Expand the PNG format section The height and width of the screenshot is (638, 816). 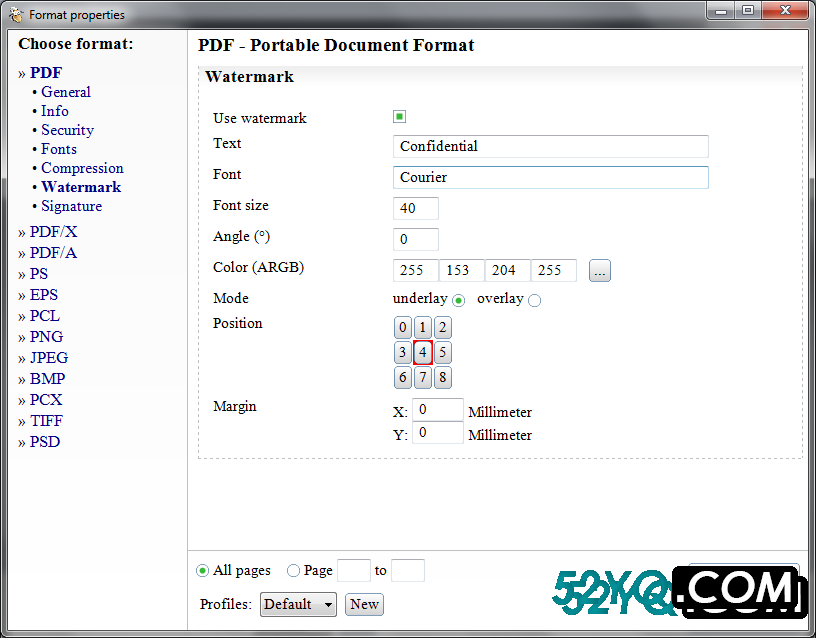click(46, 337)
